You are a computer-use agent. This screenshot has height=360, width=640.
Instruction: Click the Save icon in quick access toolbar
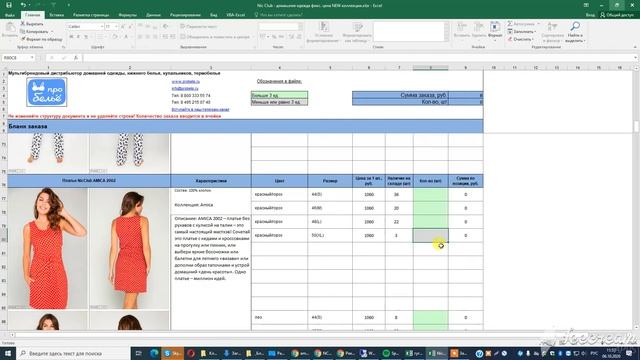click(9, 5)
